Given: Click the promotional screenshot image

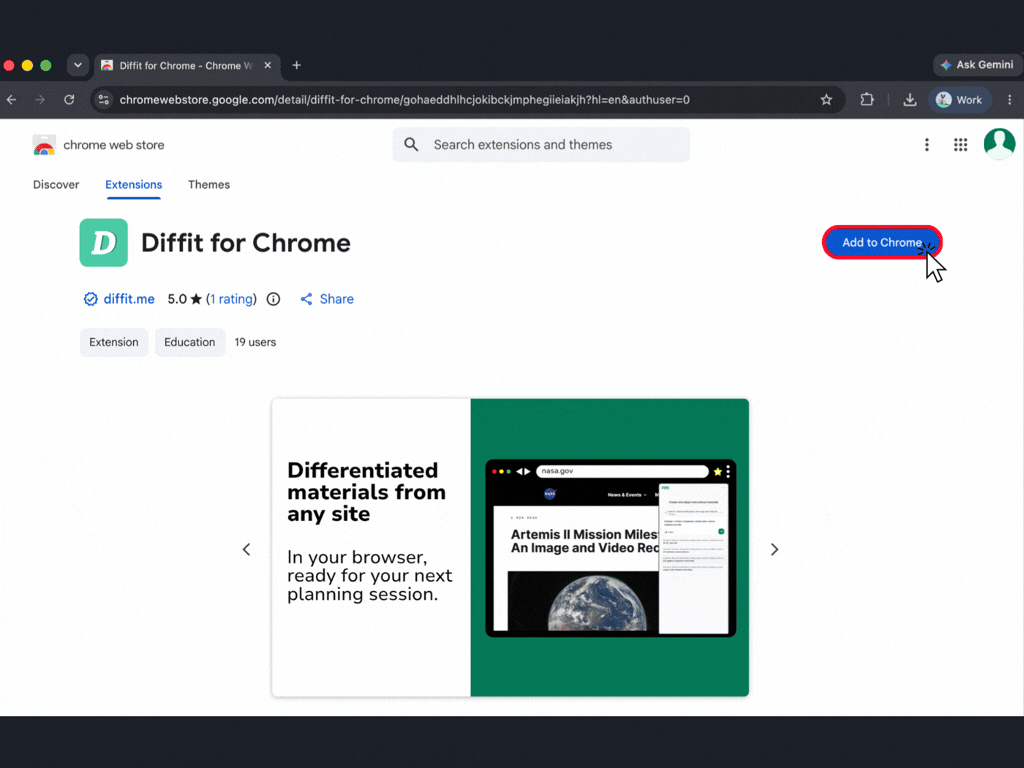Looking at the screenshot, I should coord(510,547).
